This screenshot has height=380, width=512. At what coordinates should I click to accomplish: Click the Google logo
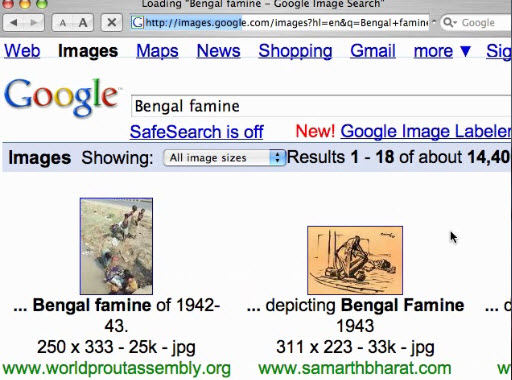62,97
